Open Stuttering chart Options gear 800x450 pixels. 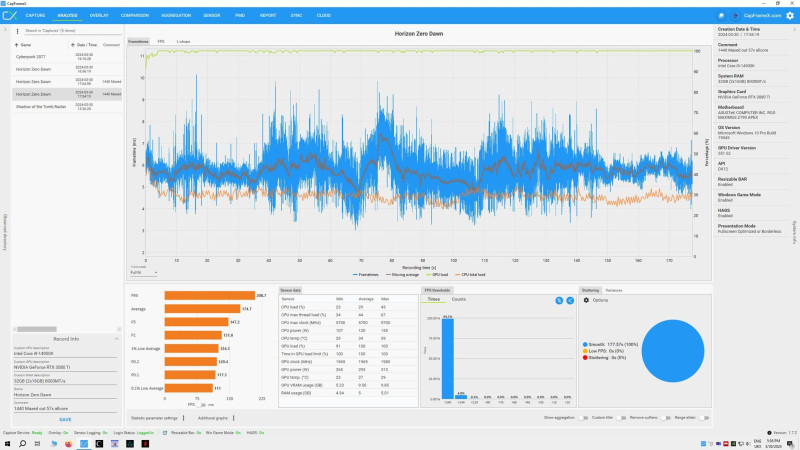point(586,300)
